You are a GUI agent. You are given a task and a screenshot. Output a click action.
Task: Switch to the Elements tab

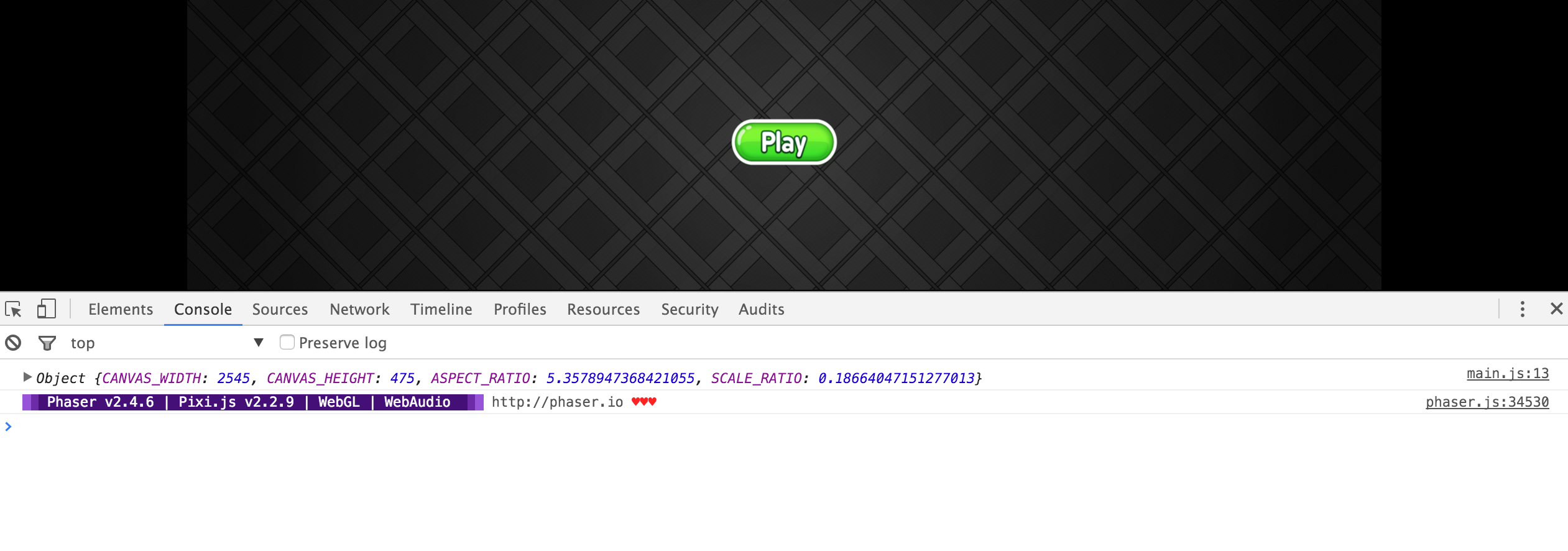121,309
